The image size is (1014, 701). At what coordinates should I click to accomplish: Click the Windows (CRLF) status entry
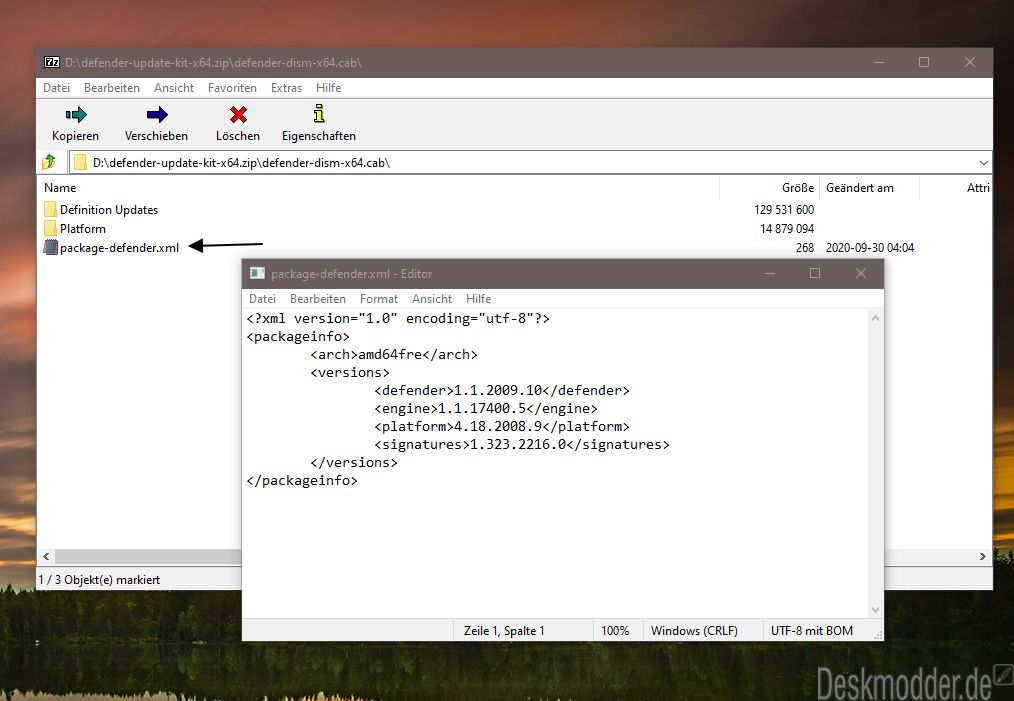(694, 631)
